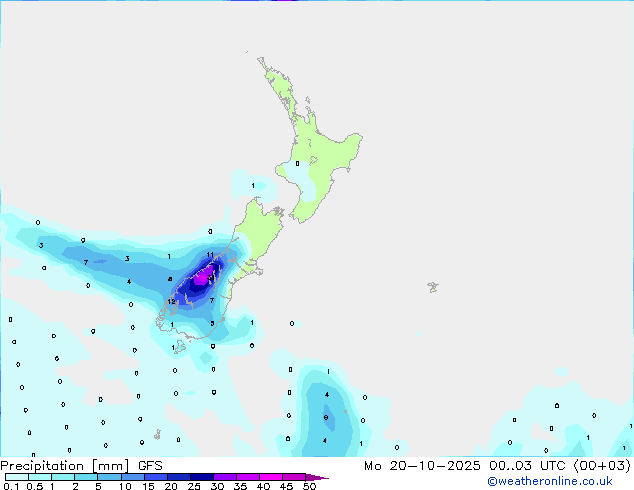Click the "12" precipitation value on map
This screenshot has width=634, height=490.
click(x=171, y=302)
